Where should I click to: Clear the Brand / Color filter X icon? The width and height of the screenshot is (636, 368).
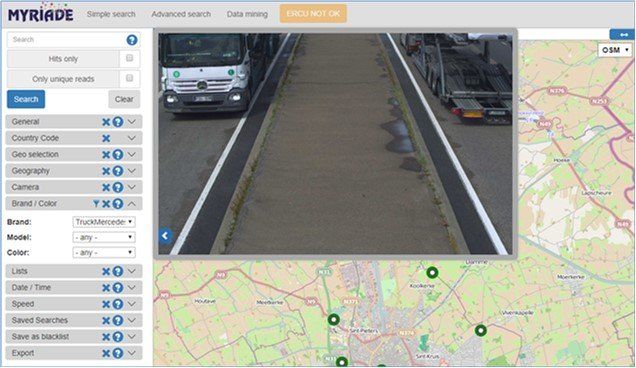[x=106, y=204]
